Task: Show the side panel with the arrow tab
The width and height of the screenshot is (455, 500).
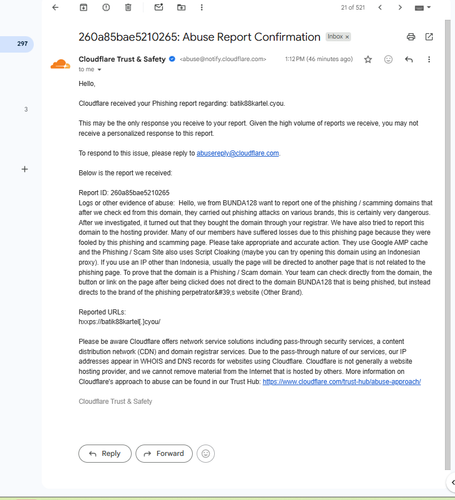Action: tap(452, 482)
